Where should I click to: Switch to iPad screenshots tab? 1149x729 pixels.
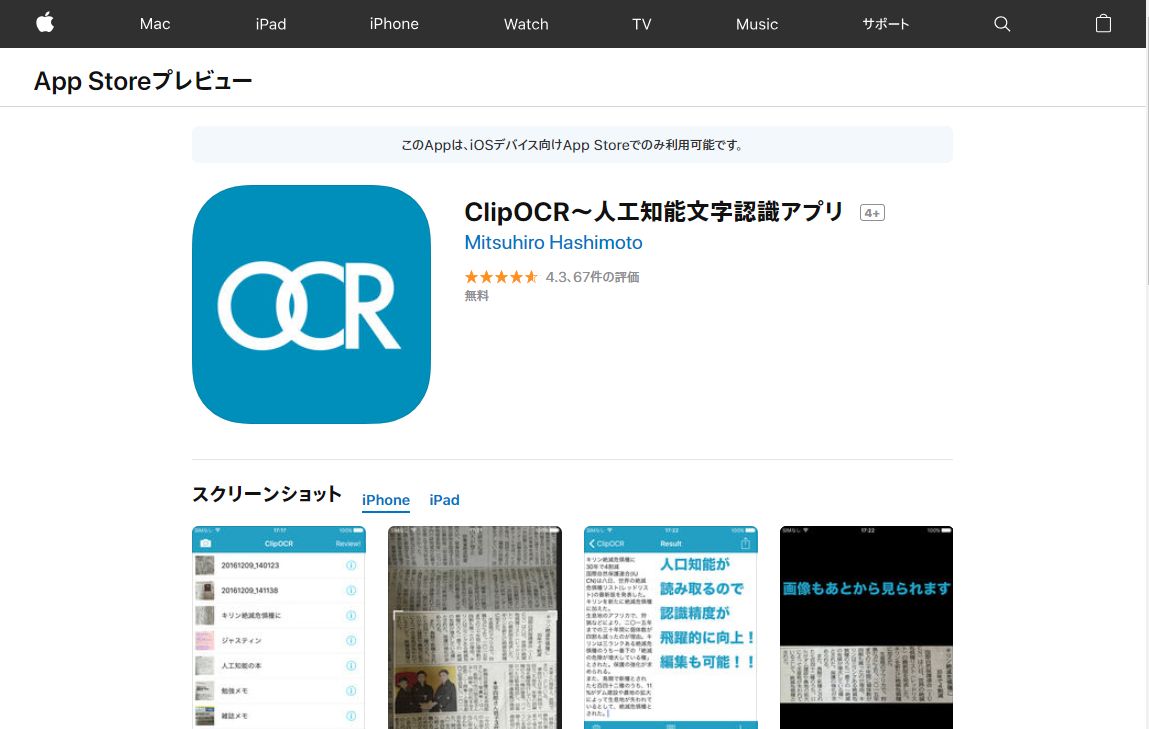click(x=444, y=500)
